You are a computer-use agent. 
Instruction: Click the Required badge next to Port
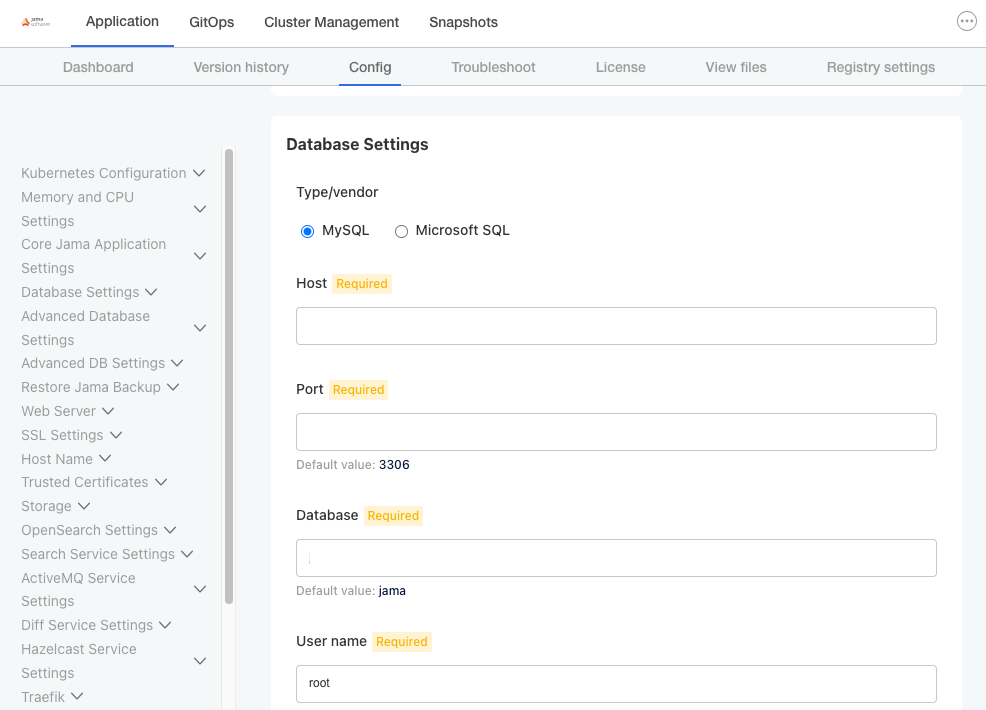click(358, 390)
